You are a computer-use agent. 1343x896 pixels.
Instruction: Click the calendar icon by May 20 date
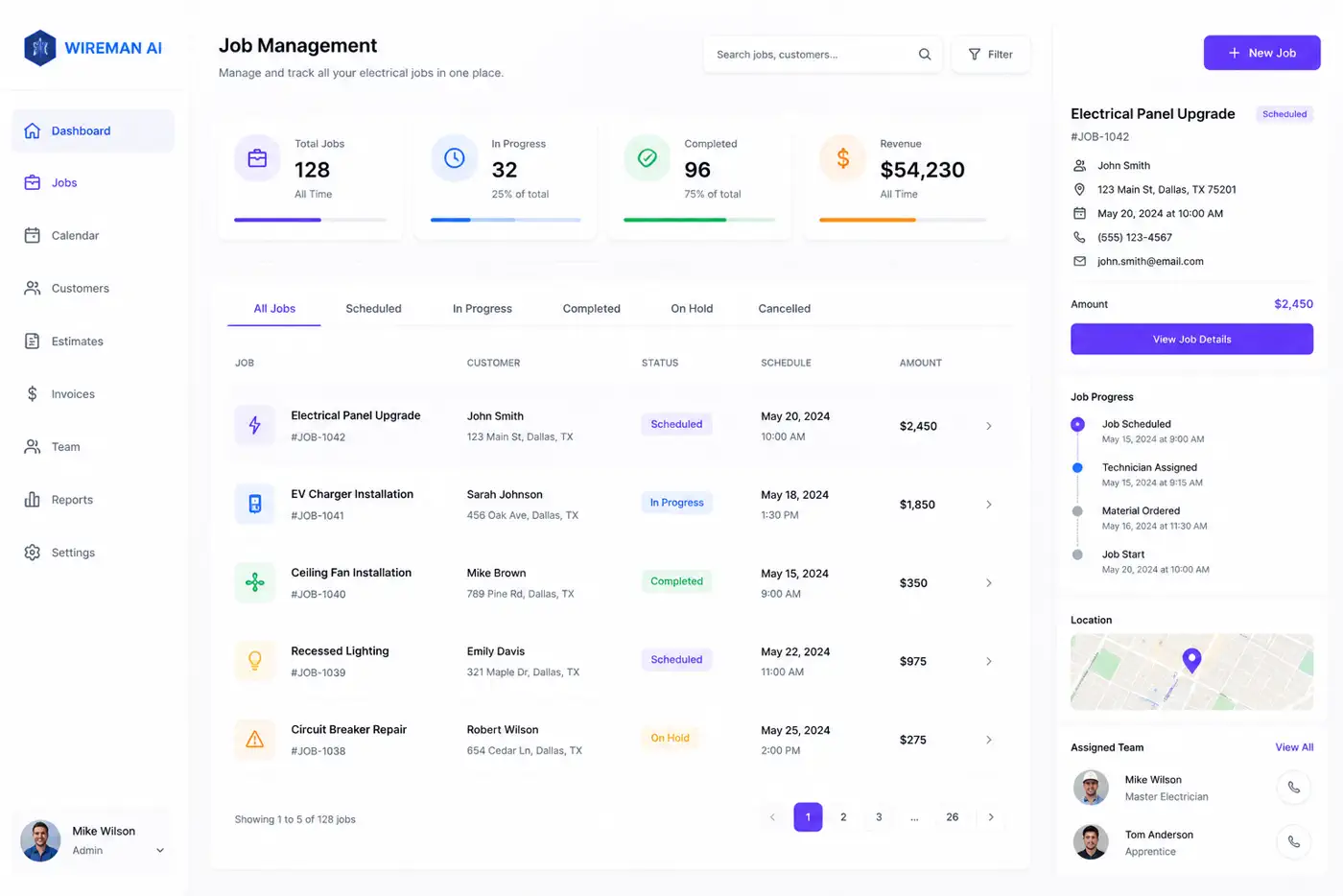pyautogui.click(x=1079, y=214)
